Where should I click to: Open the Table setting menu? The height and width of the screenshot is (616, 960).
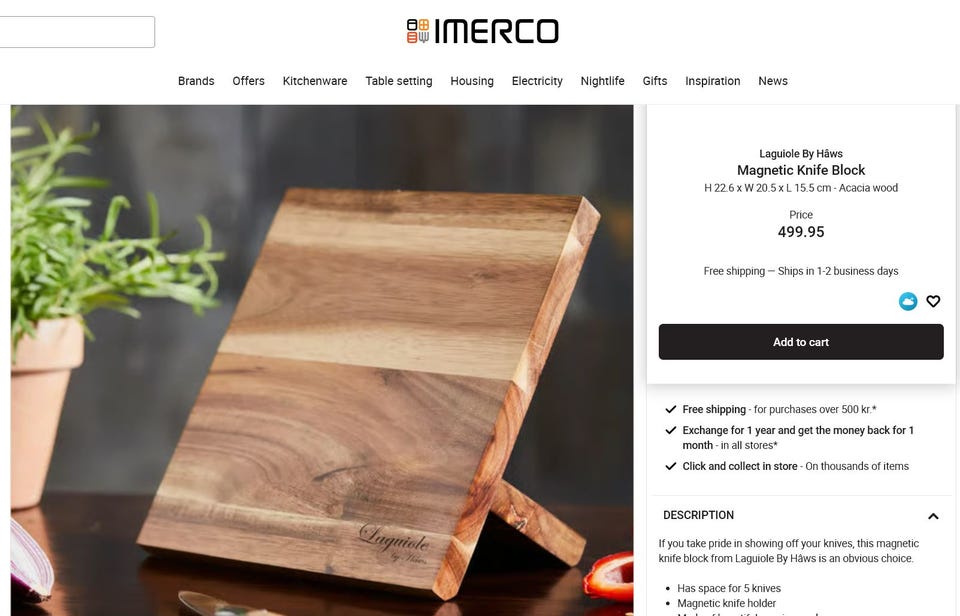pyautogui.click(x=399, y=81)
